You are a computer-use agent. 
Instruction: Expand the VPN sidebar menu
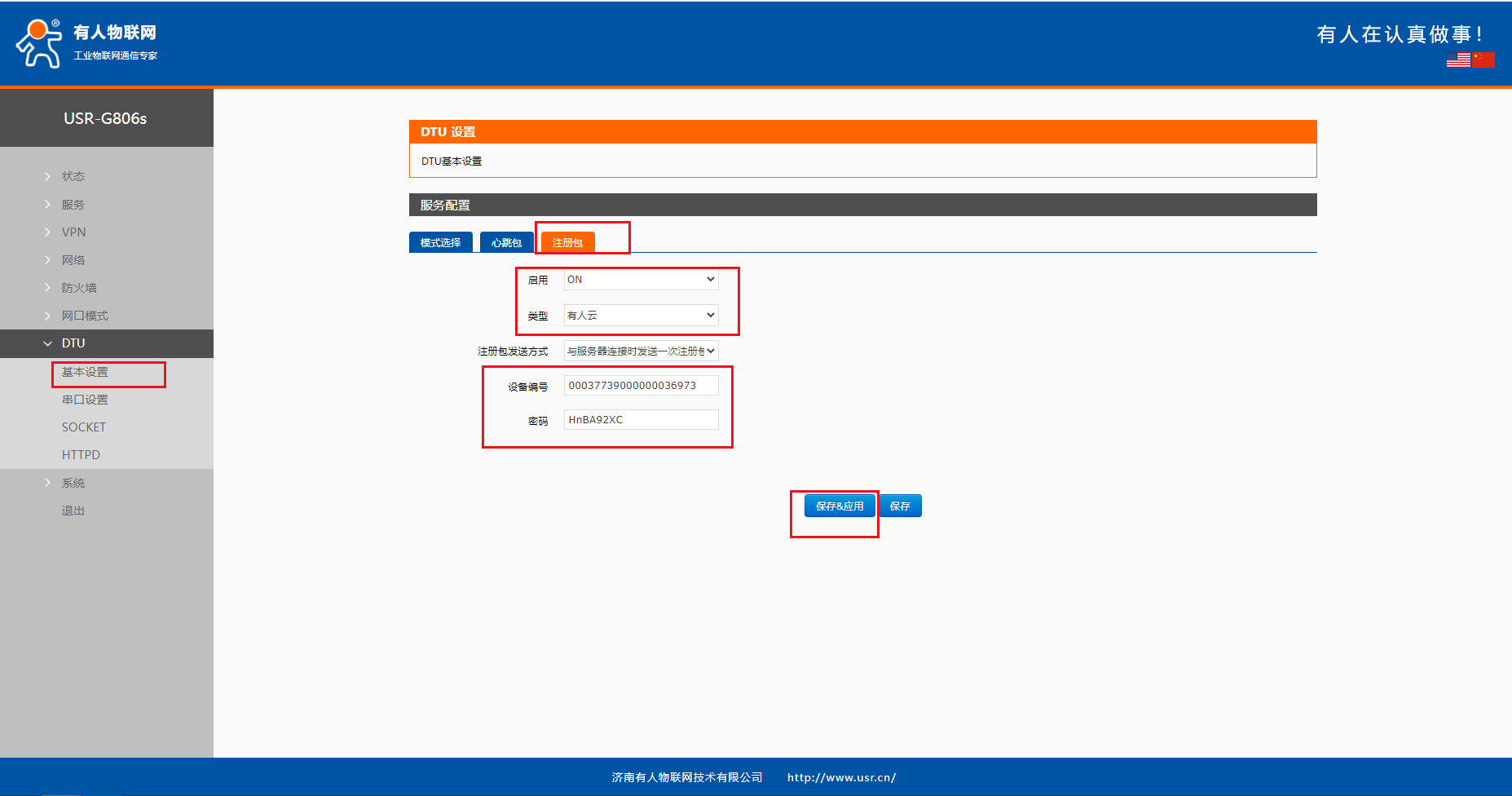click(73, 232)
